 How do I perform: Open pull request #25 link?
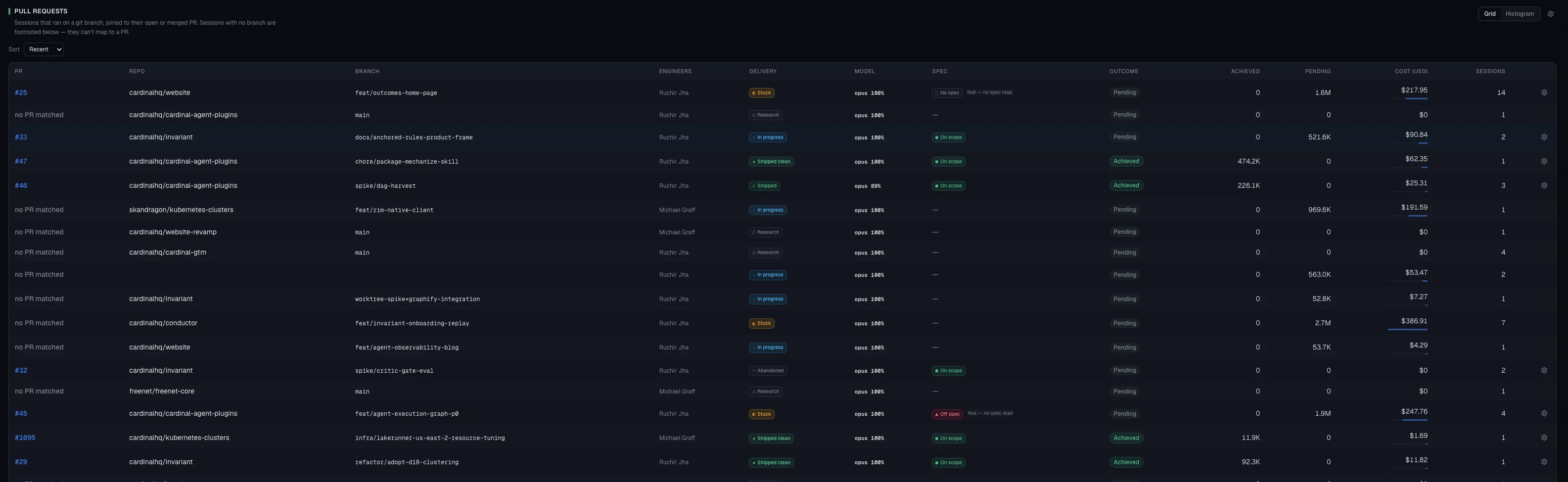tap(21, 92)
